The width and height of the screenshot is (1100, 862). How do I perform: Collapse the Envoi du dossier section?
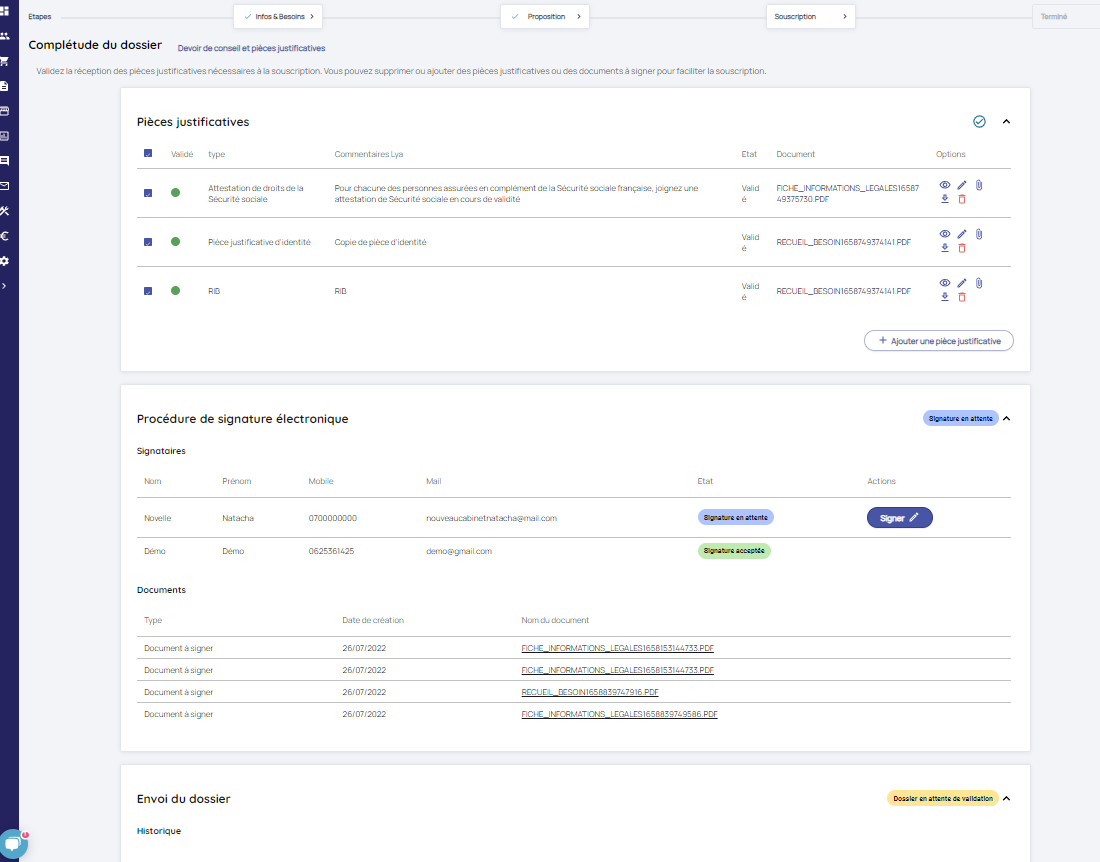click(1006, 799)
